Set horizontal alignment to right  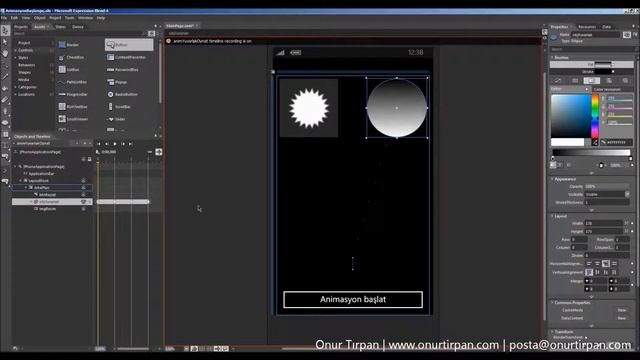[606, 264]
